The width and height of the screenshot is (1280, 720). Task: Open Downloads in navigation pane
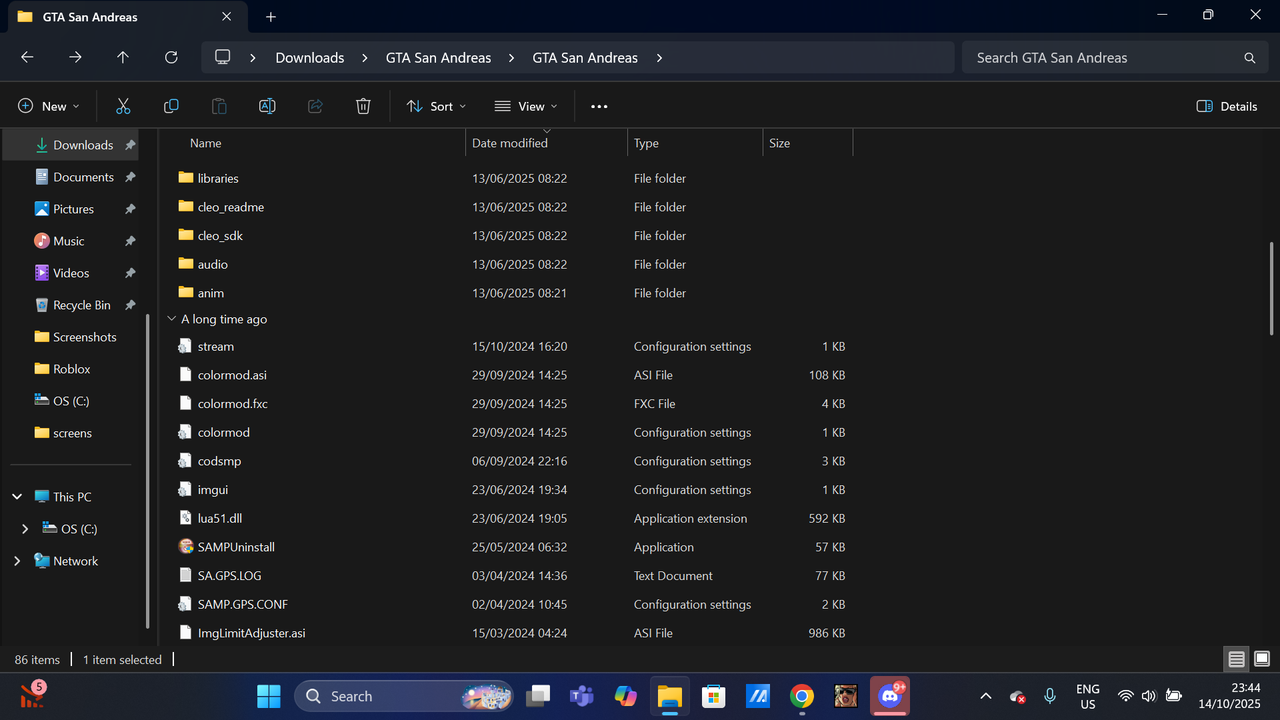83,145
